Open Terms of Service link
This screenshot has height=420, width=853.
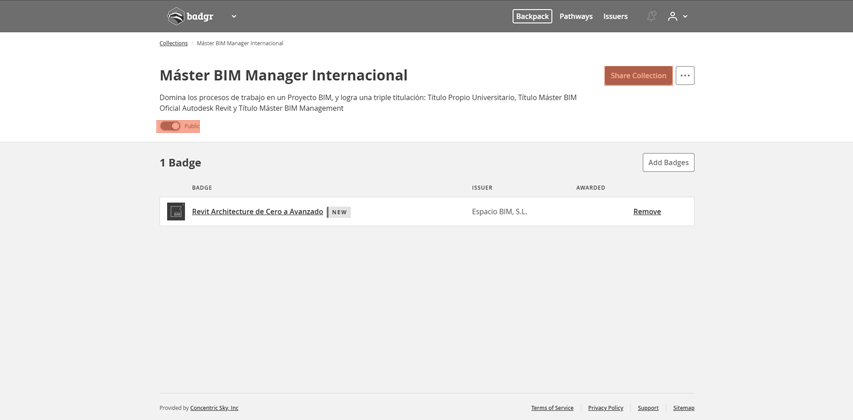tap(552, 408)
